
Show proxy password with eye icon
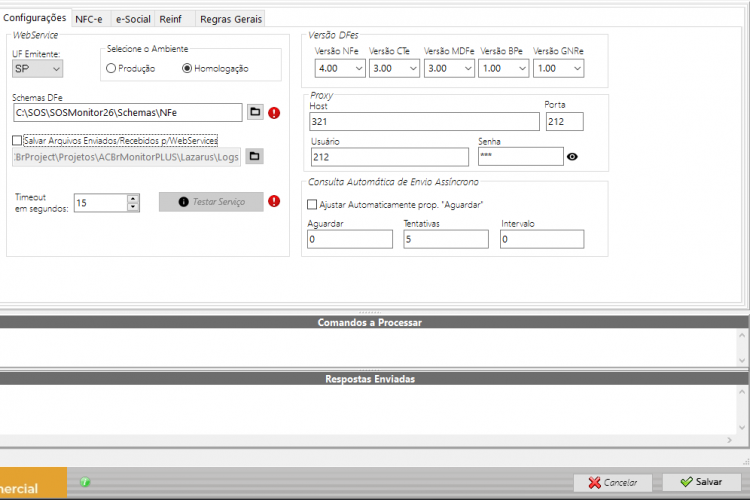(x=572, y=156)
